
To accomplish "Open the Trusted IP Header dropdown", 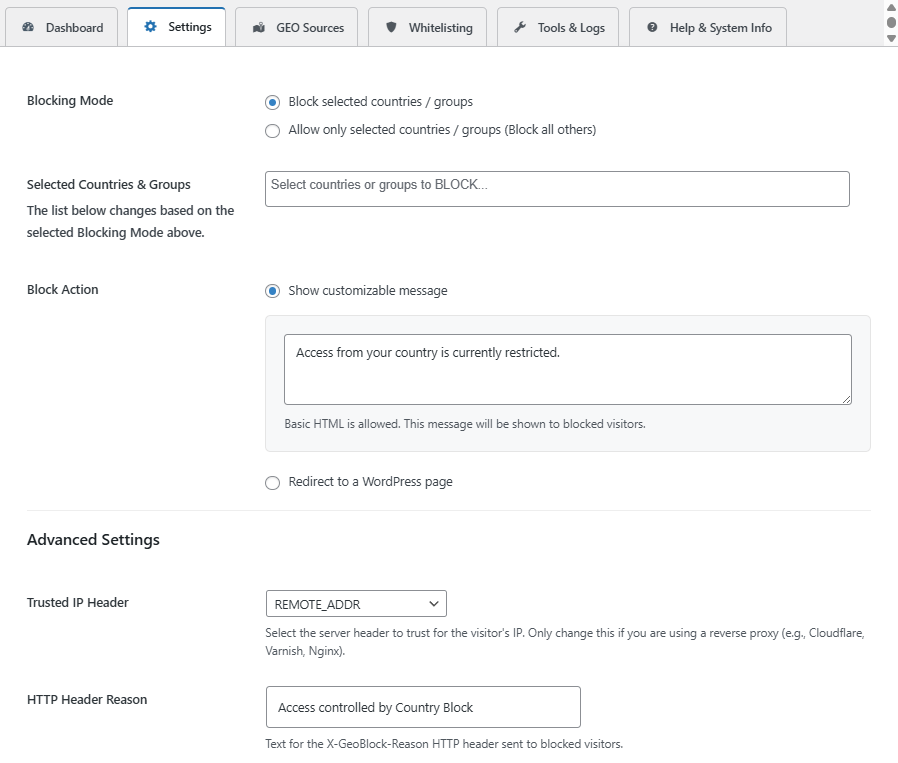I will (355, 604).
